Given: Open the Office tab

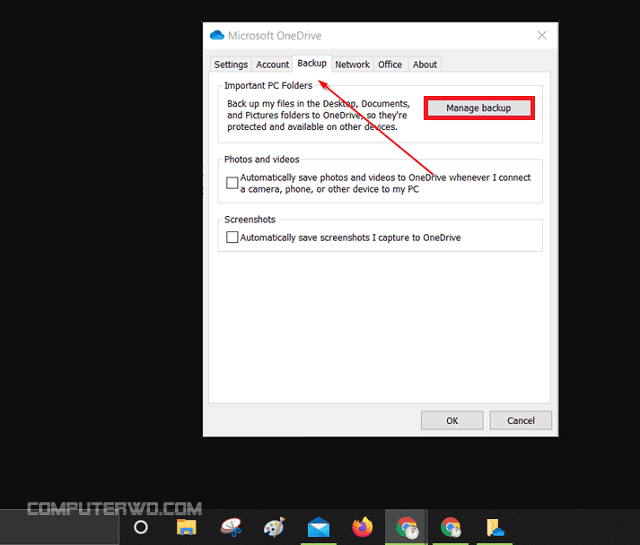Looking at the screenshot, I should click(390, 65).
